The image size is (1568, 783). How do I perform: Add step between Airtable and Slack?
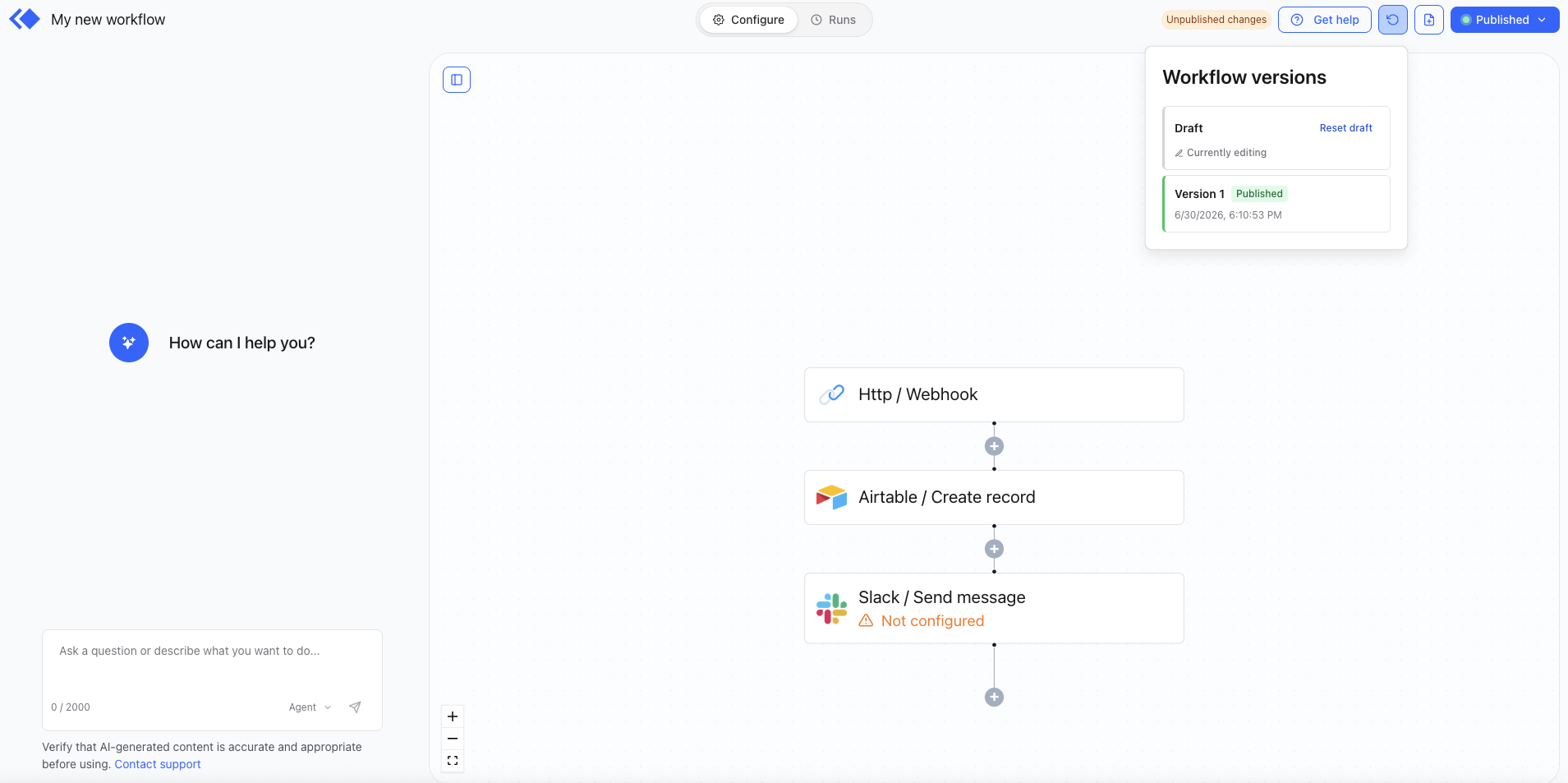pos(994,549)
